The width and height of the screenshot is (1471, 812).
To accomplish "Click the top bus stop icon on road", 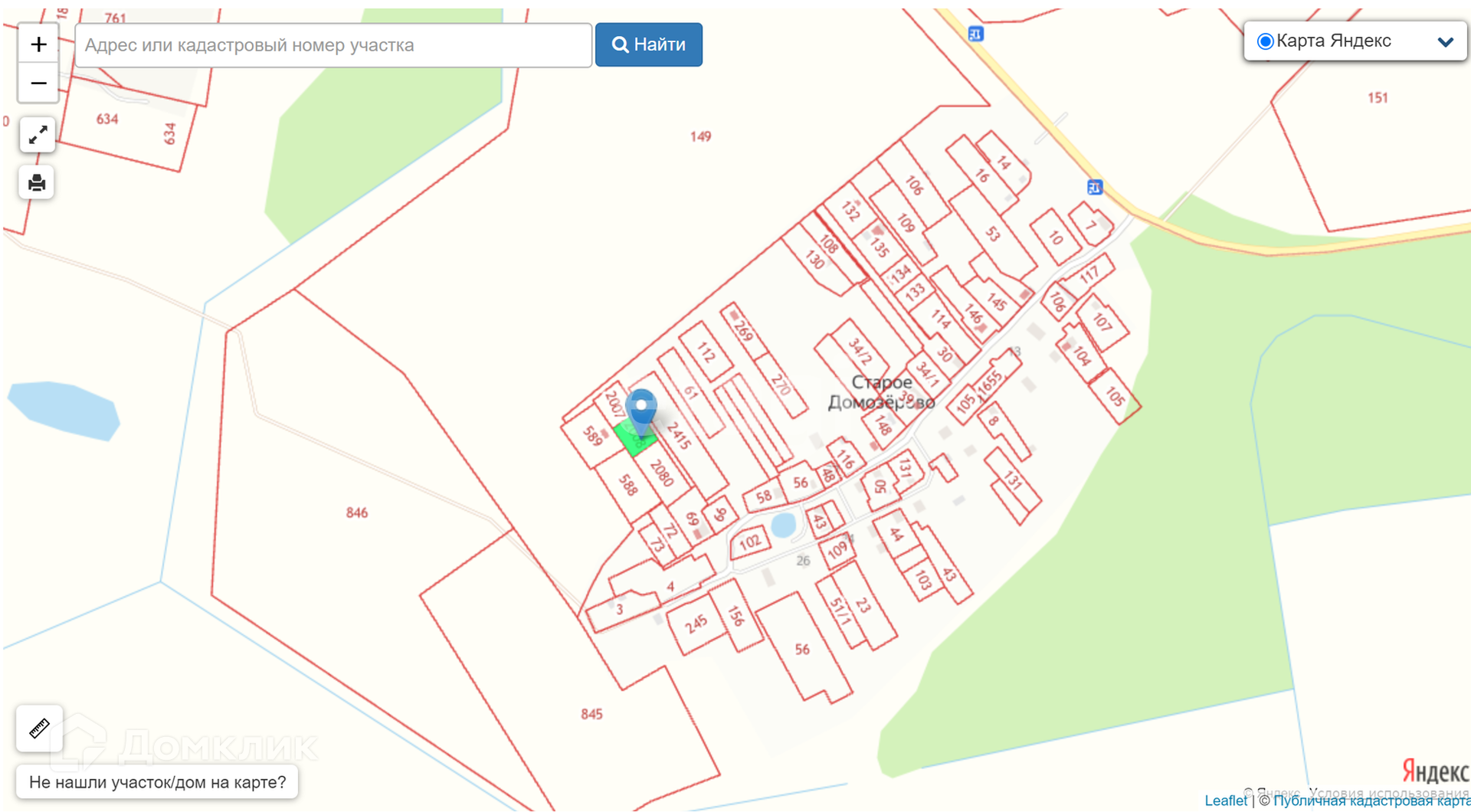I will pos(975,34).
